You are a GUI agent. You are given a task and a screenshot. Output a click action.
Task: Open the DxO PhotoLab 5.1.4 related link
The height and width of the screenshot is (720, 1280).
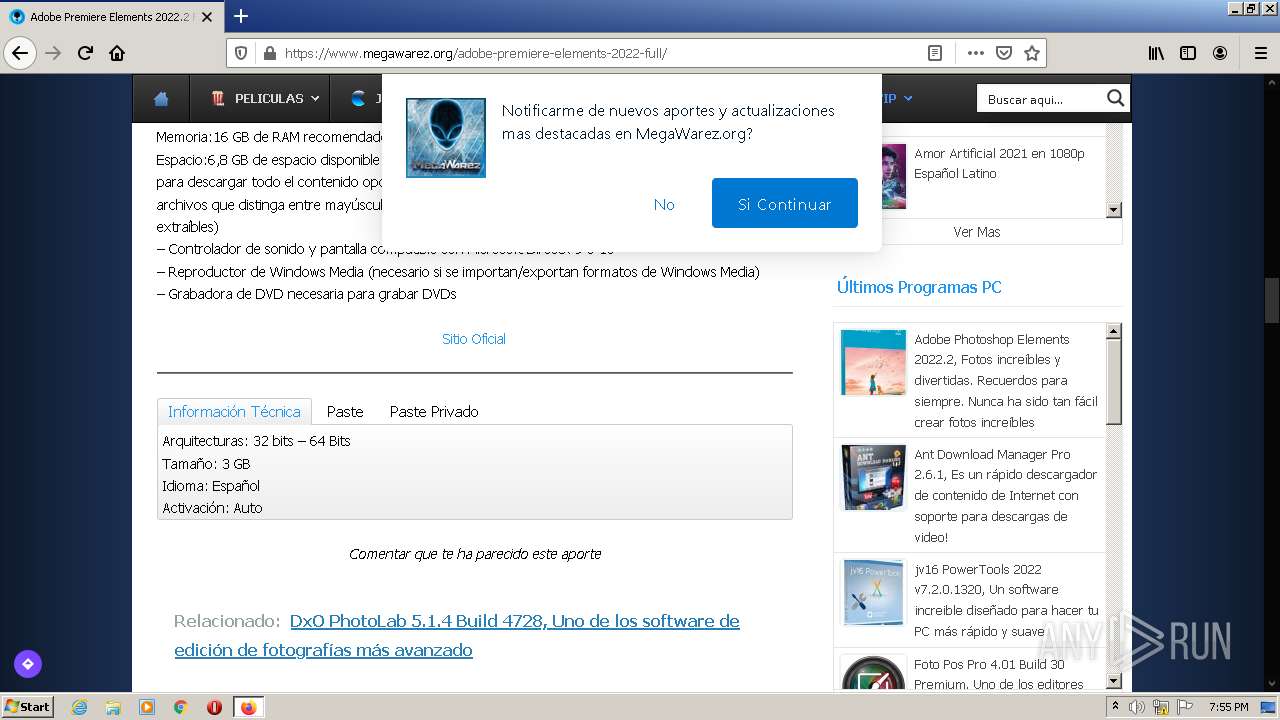coord(457,635)
